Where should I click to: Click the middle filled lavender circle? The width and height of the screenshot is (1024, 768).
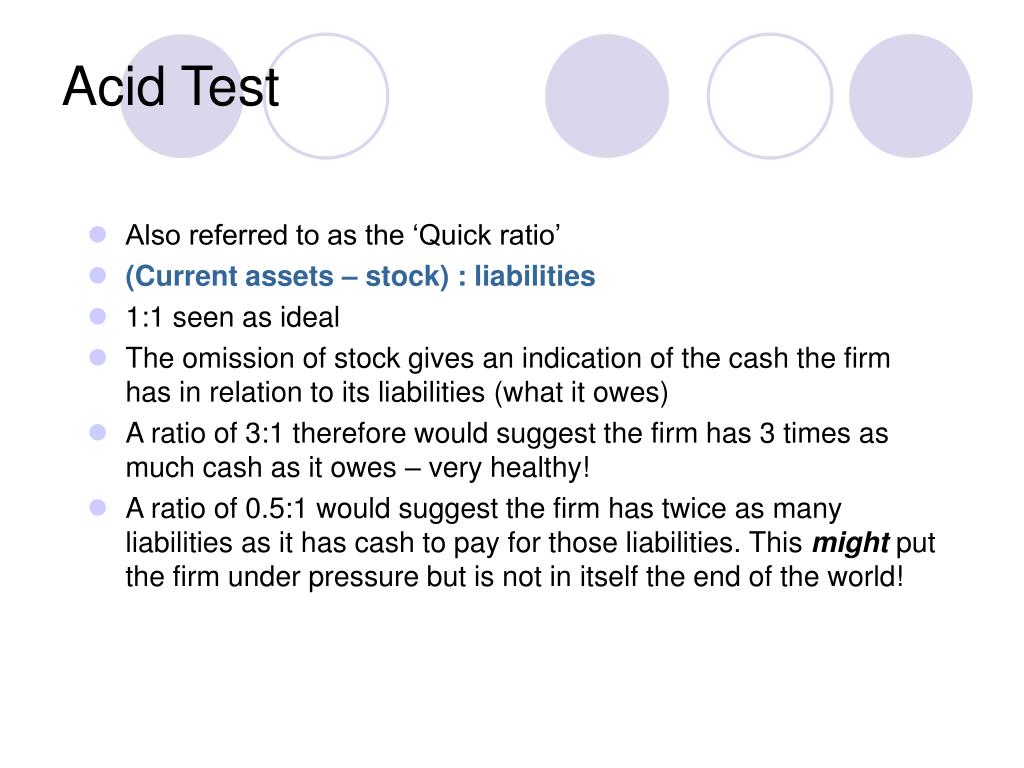(607, 96)
